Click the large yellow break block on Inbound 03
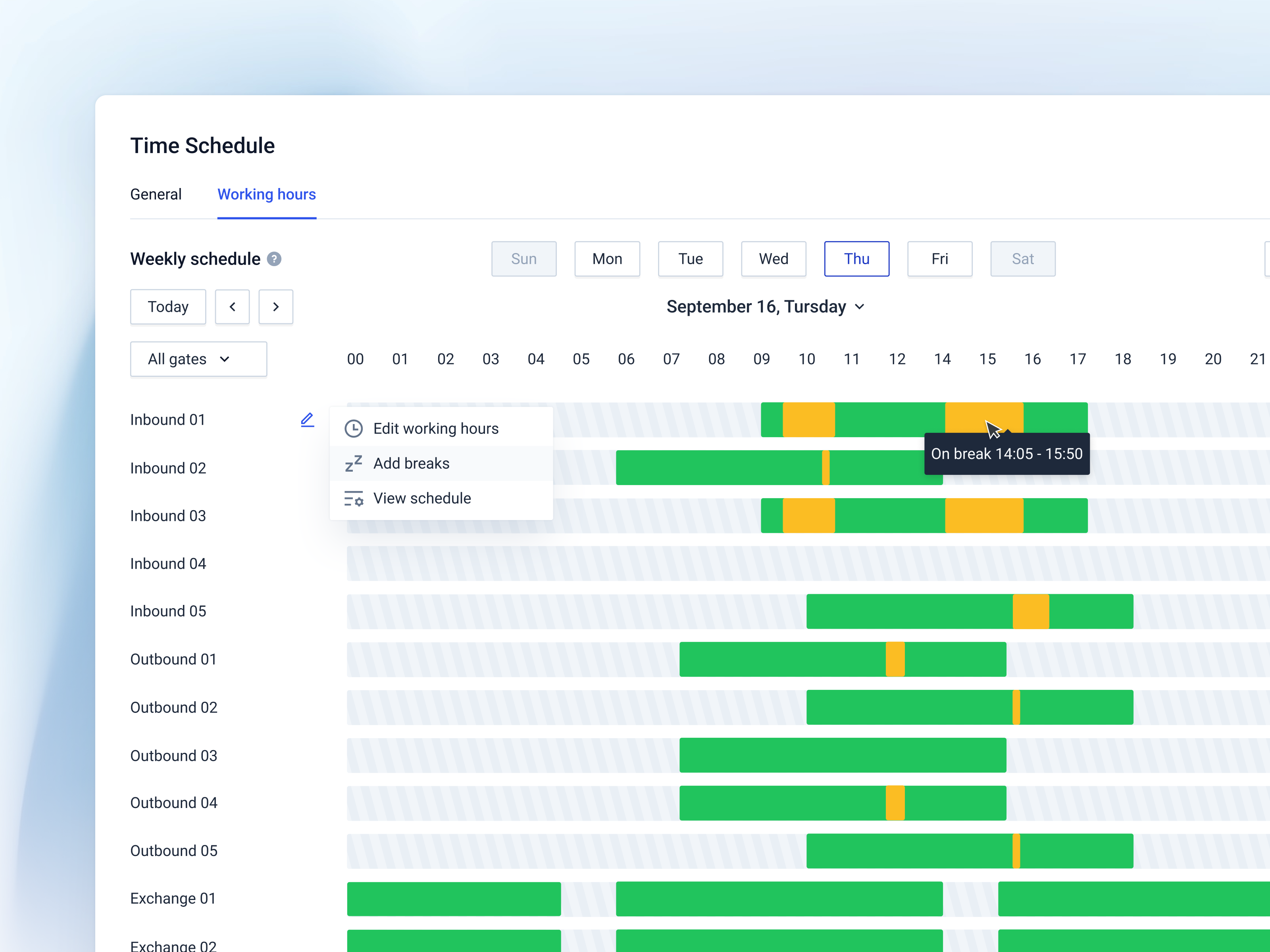The width and height of the screenshot is (1270, 952). [984, 516]
